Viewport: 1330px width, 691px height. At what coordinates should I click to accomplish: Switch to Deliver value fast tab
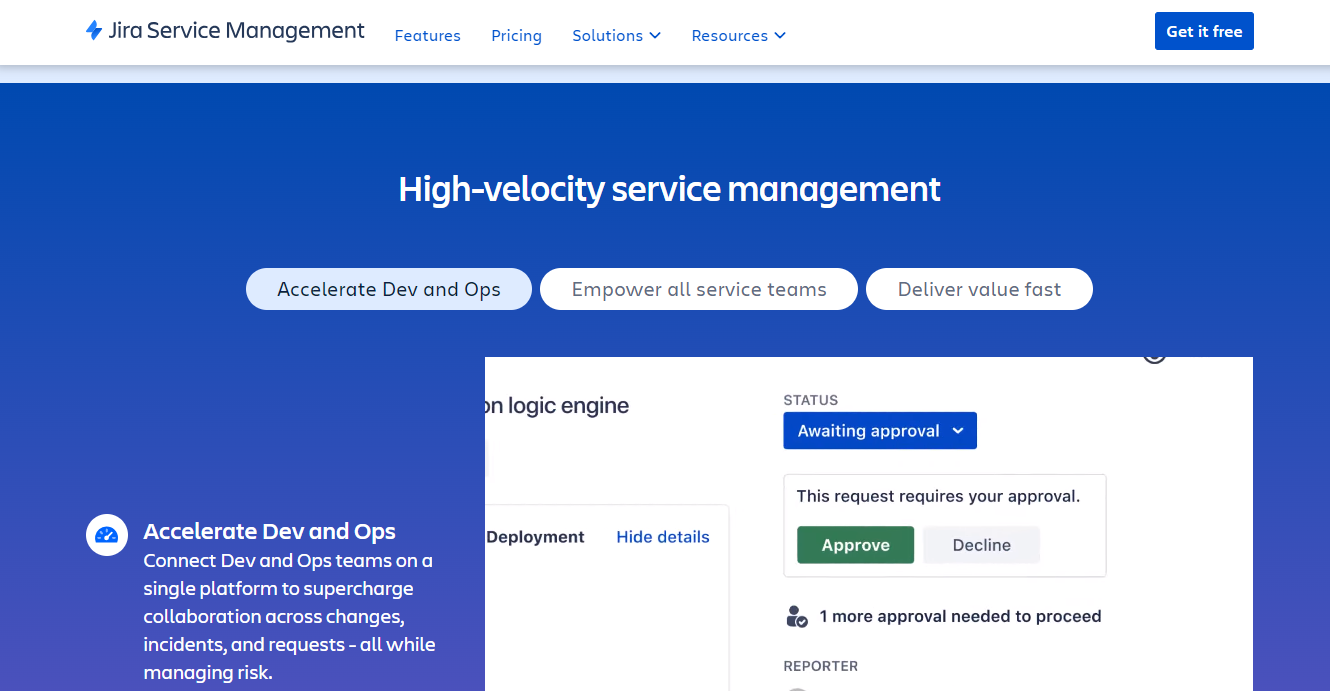[x=979, y=289]
